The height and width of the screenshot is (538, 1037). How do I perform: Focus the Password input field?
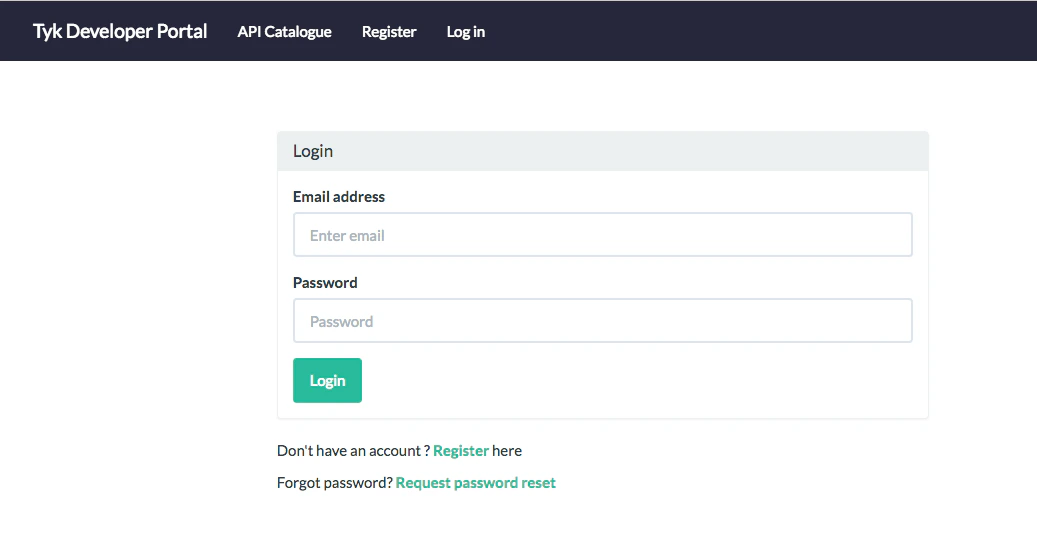[602, 321]
